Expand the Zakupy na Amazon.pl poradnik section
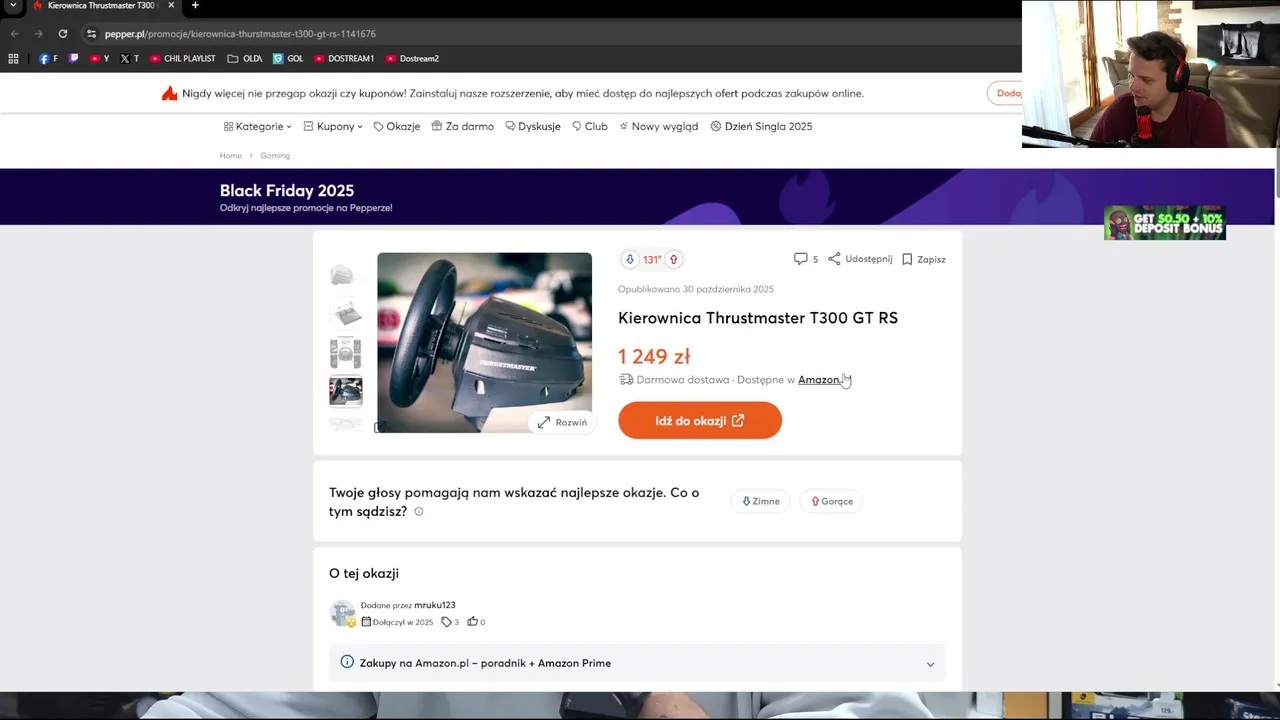Viewport: 1280px width, 720px height. [x=638, y=663]
